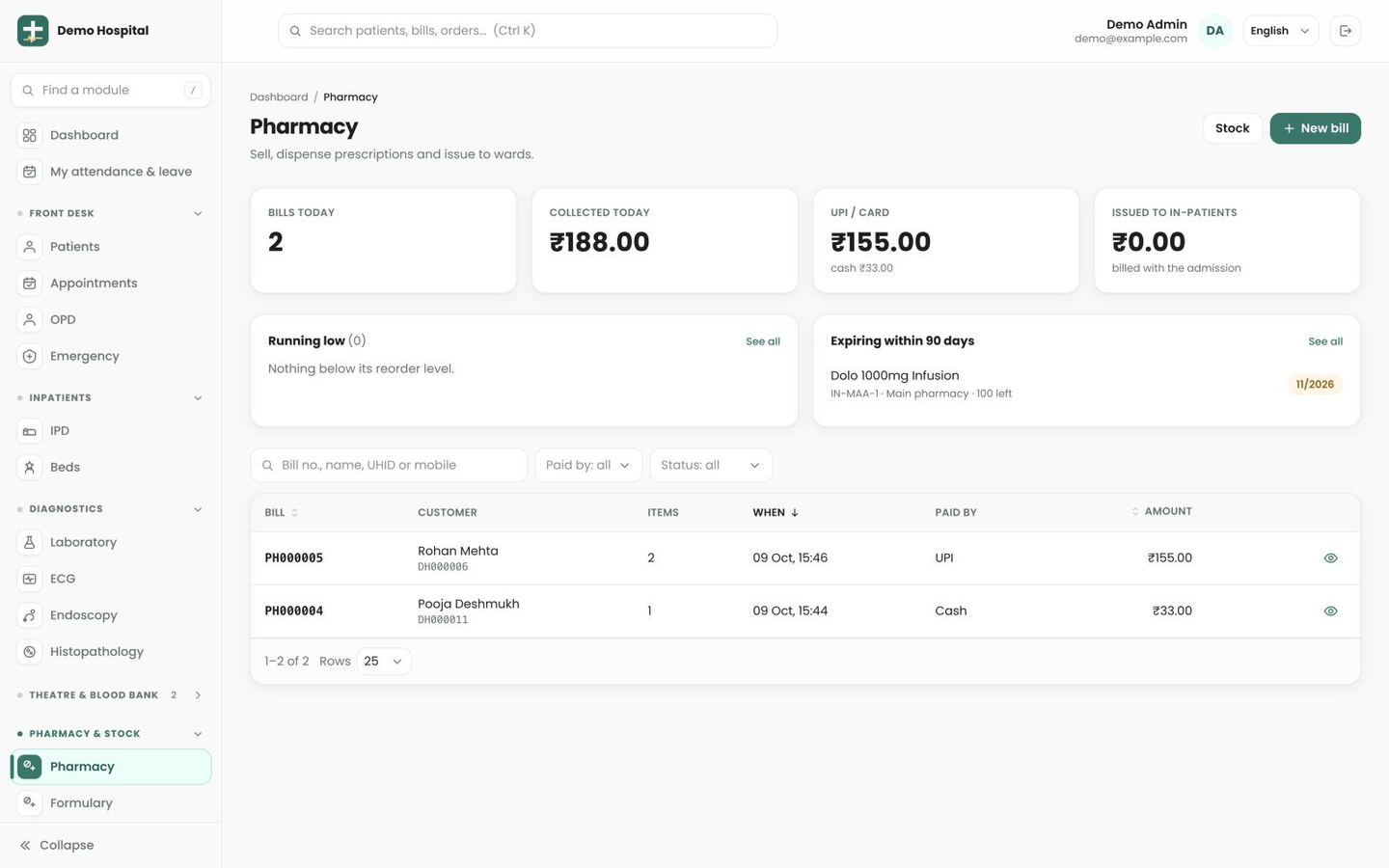Click the bill number search field
Screen dimensions: 1389x868
[x=389, y=465]
